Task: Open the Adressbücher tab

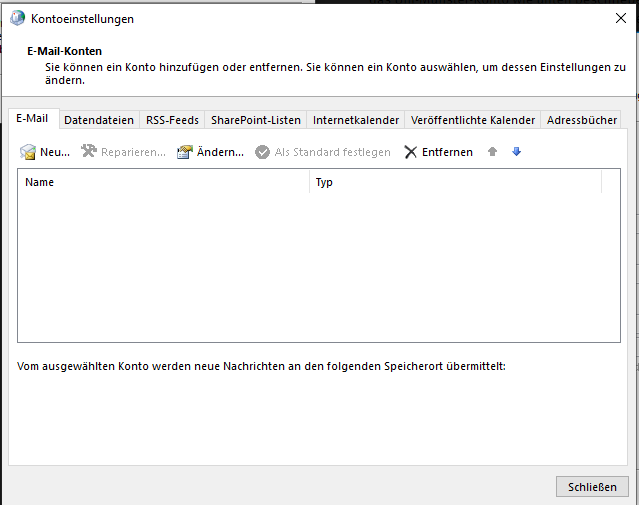Action: pyautogui.click(x=581, y=120)
